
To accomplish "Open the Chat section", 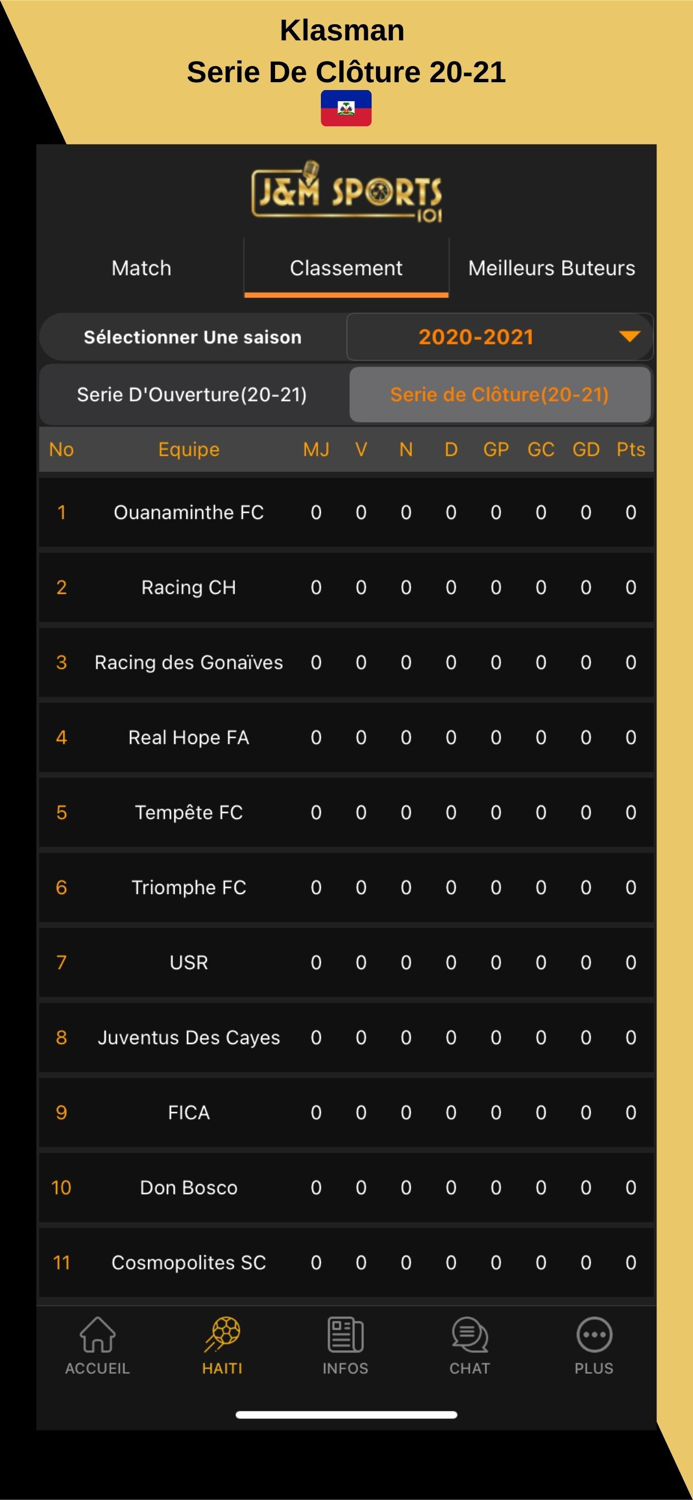I will tap(470, 1345).
